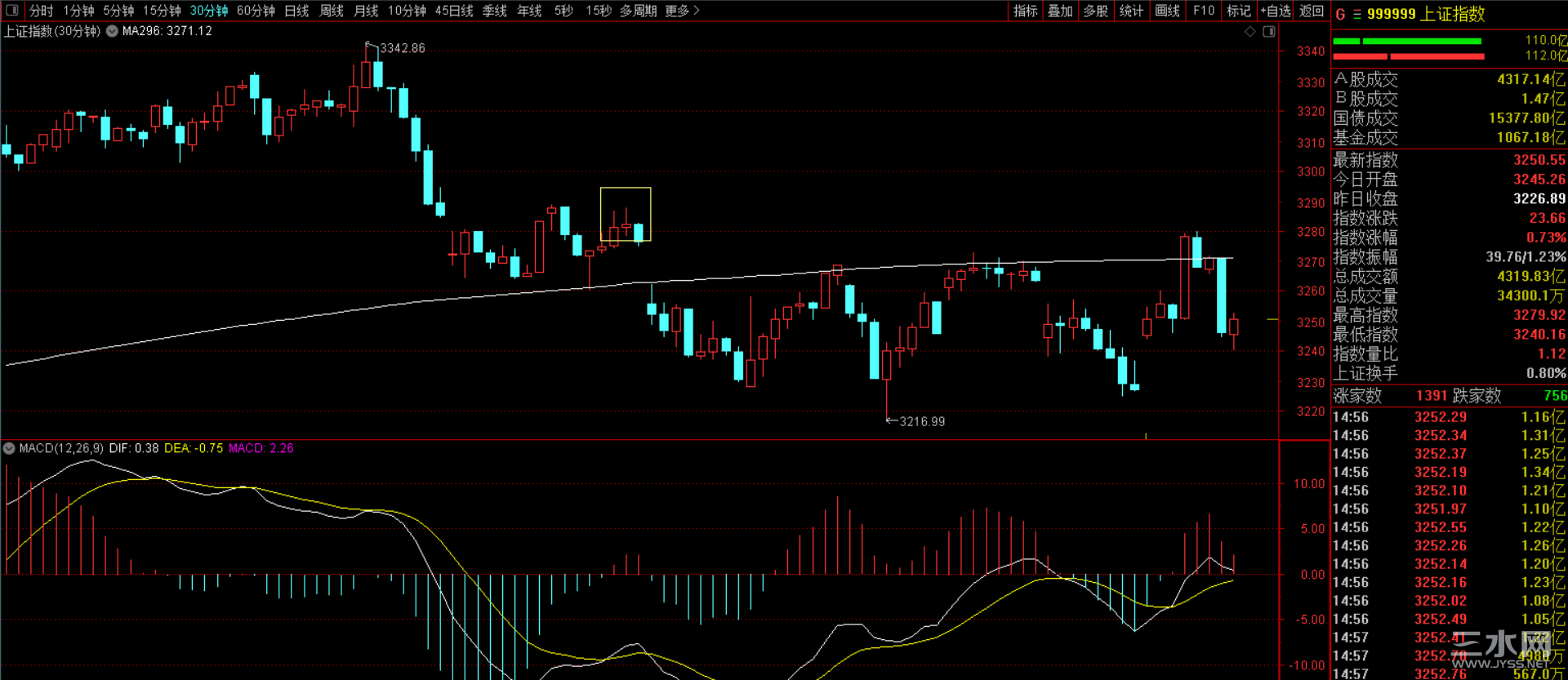
Task: Click the diamond icon on the chart
Action: pos(1249,32)
